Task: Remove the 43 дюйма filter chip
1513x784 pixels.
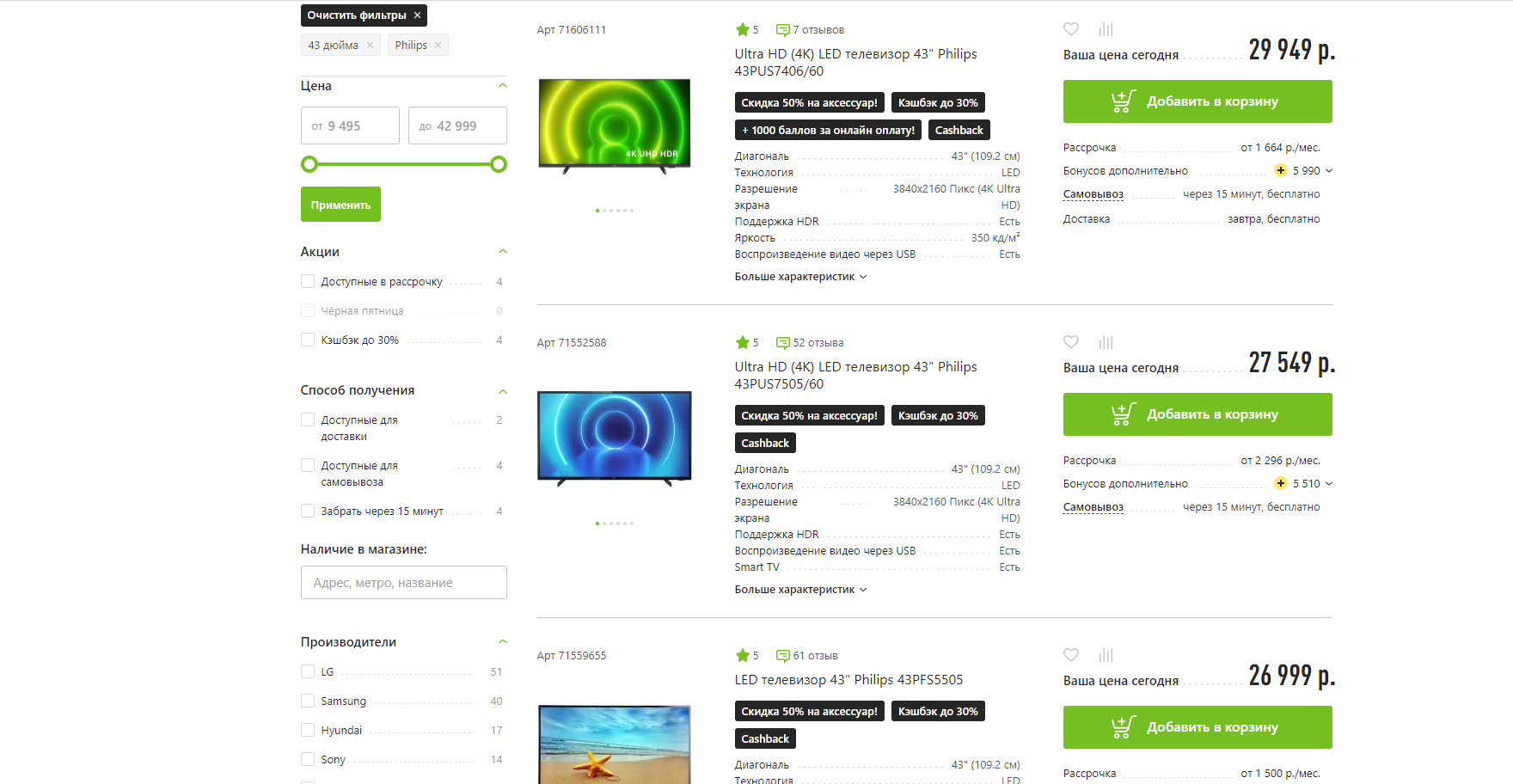Action: point(371,46)
